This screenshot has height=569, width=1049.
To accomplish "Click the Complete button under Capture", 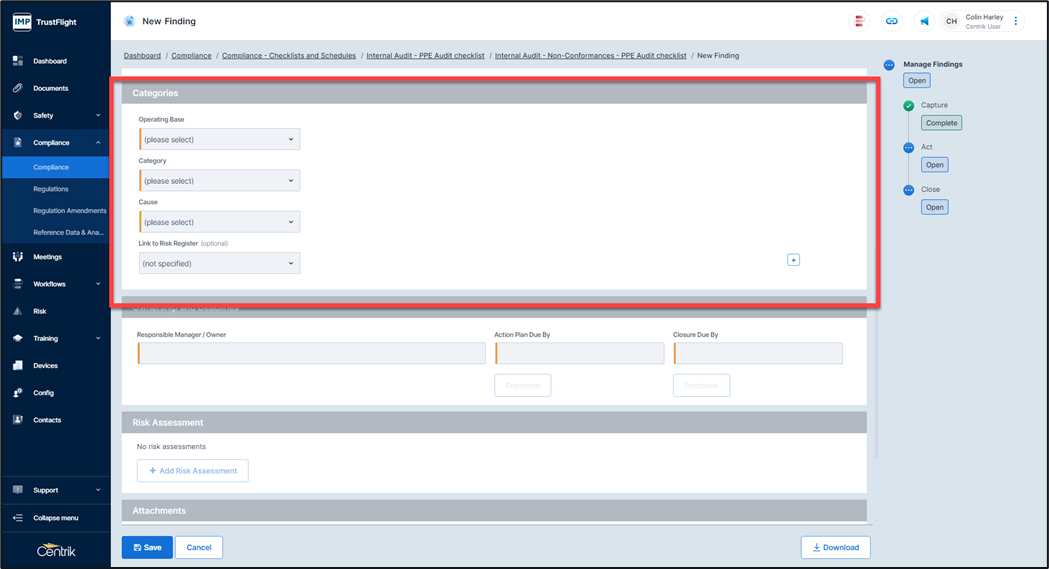I will pos(941,123).
